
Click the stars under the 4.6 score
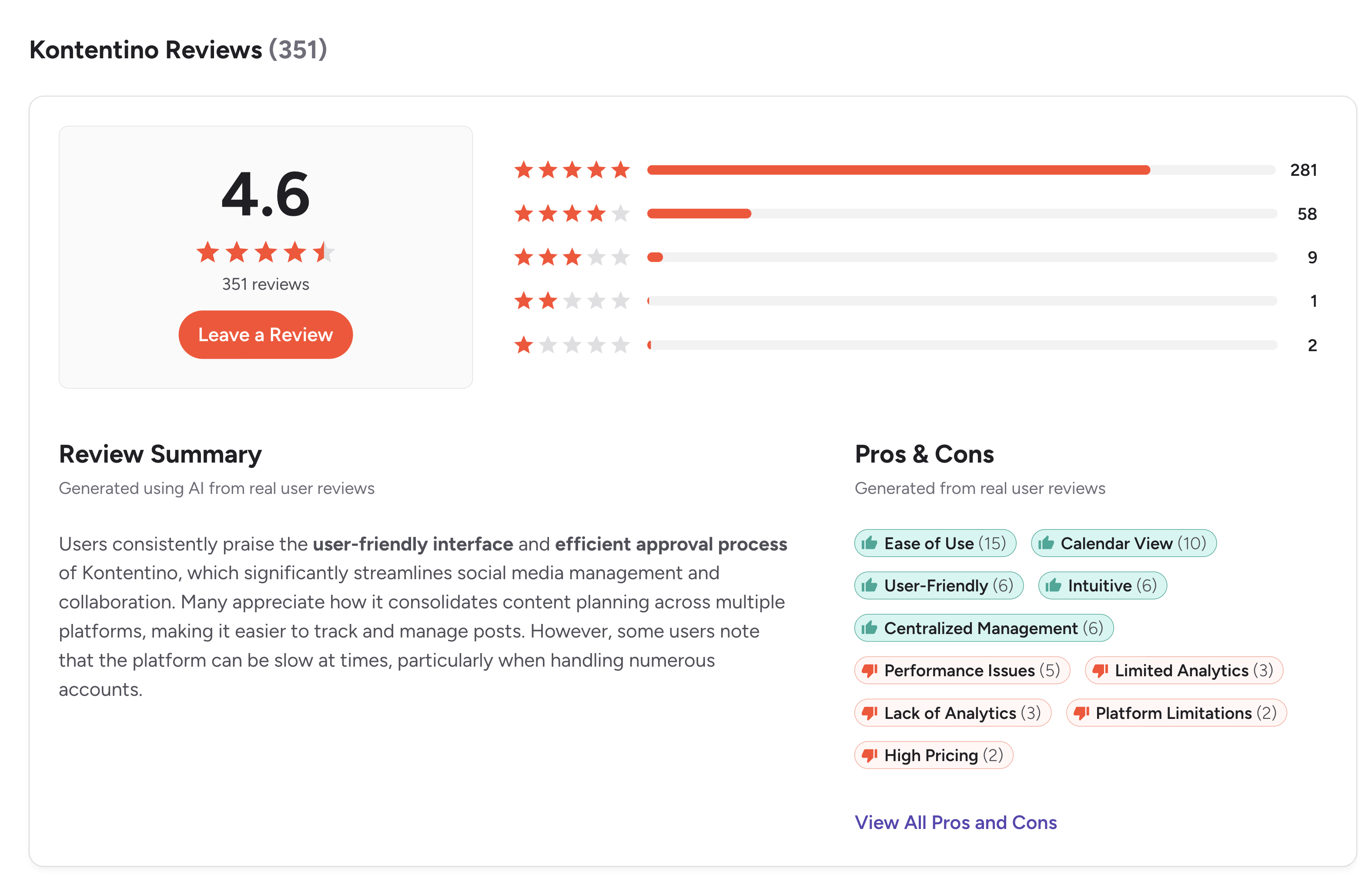[x=265, y=252]
